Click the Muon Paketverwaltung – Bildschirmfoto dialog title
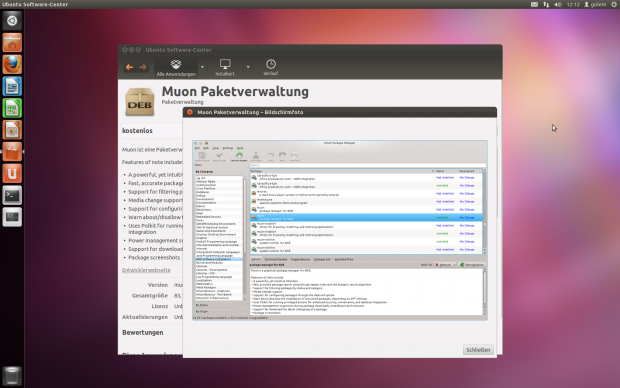620x388 pixels. [250, 112]
